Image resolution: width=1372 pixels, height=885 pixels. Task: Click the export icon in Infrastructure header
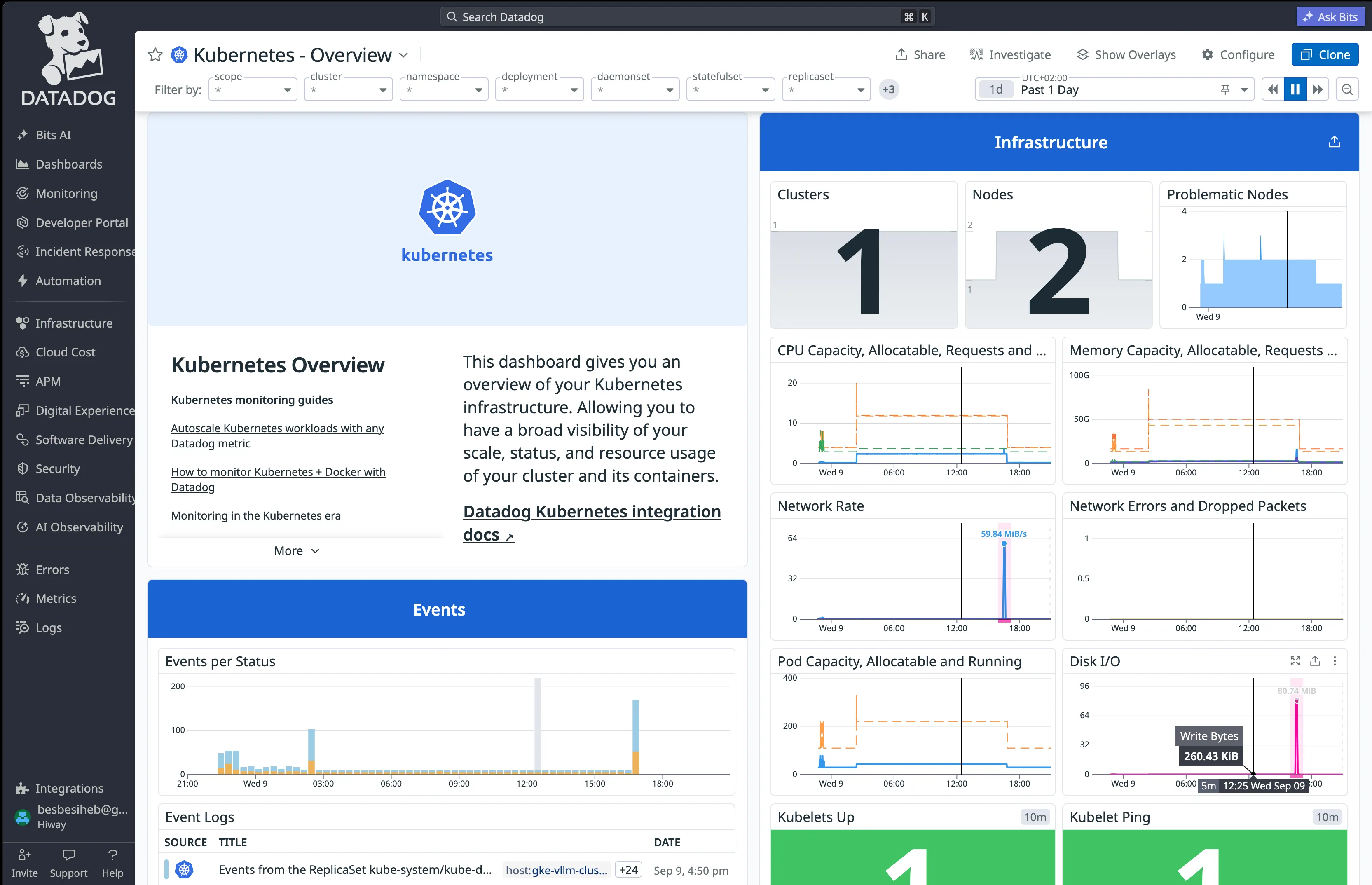point(1334,141)
